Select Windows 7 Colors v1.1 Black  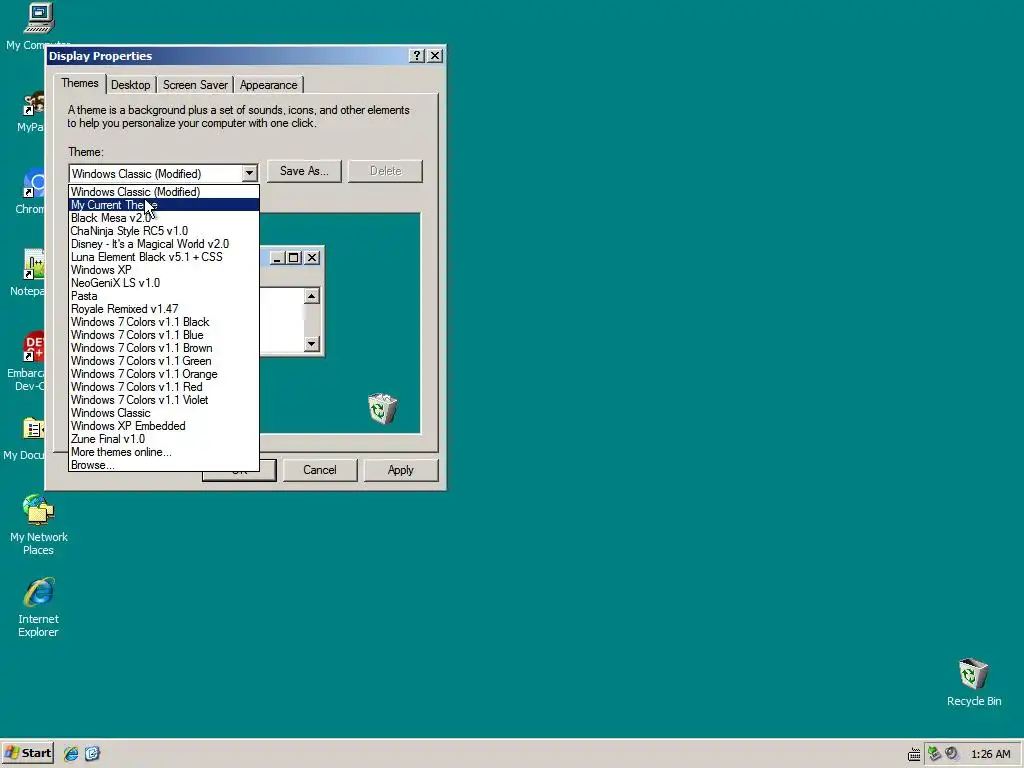coord(164,322)
